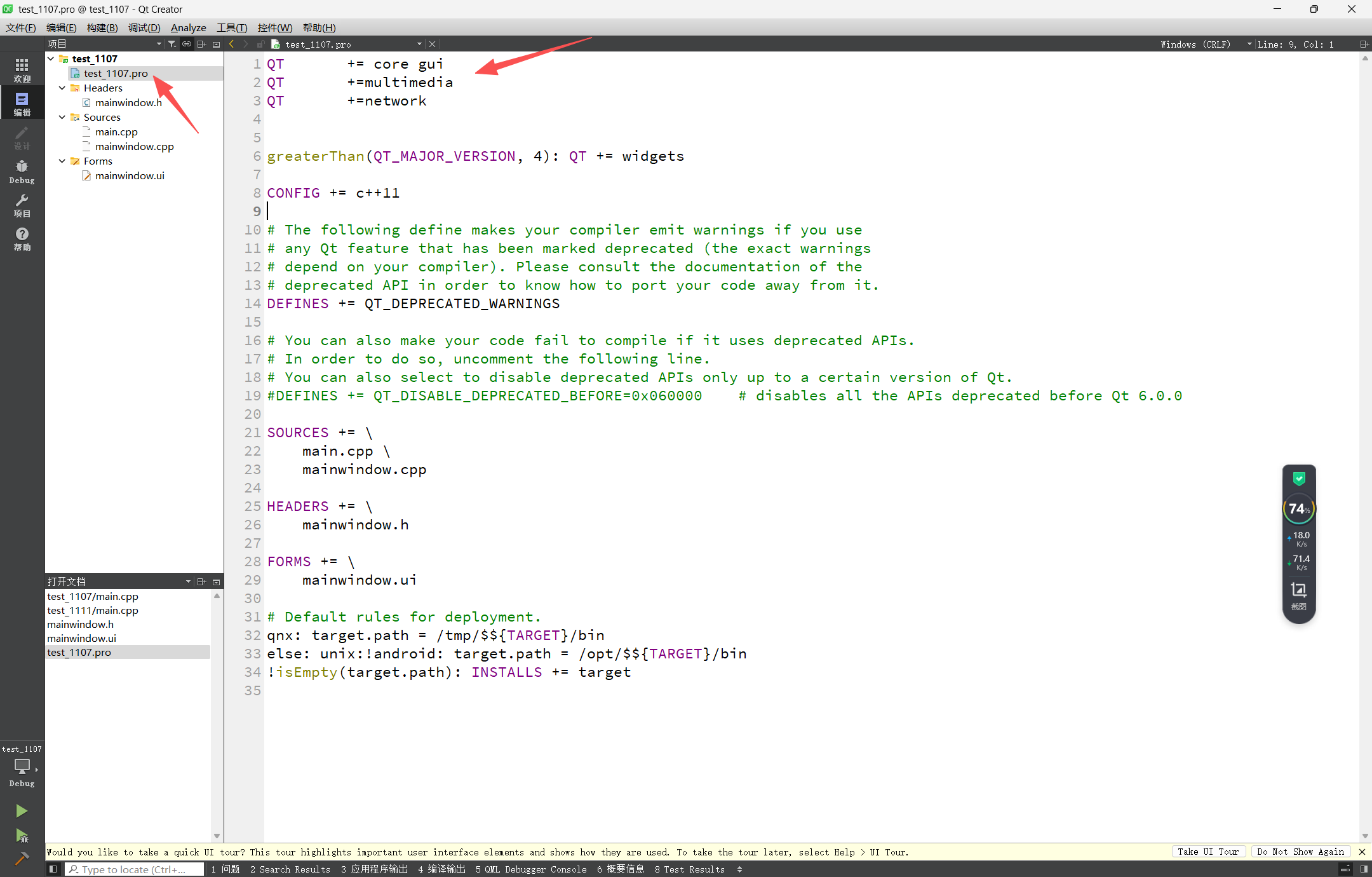Viewport: 1372px width, 877px height.
Task: Toggle the left sidebar visibility button
Action: click(53, 869)
